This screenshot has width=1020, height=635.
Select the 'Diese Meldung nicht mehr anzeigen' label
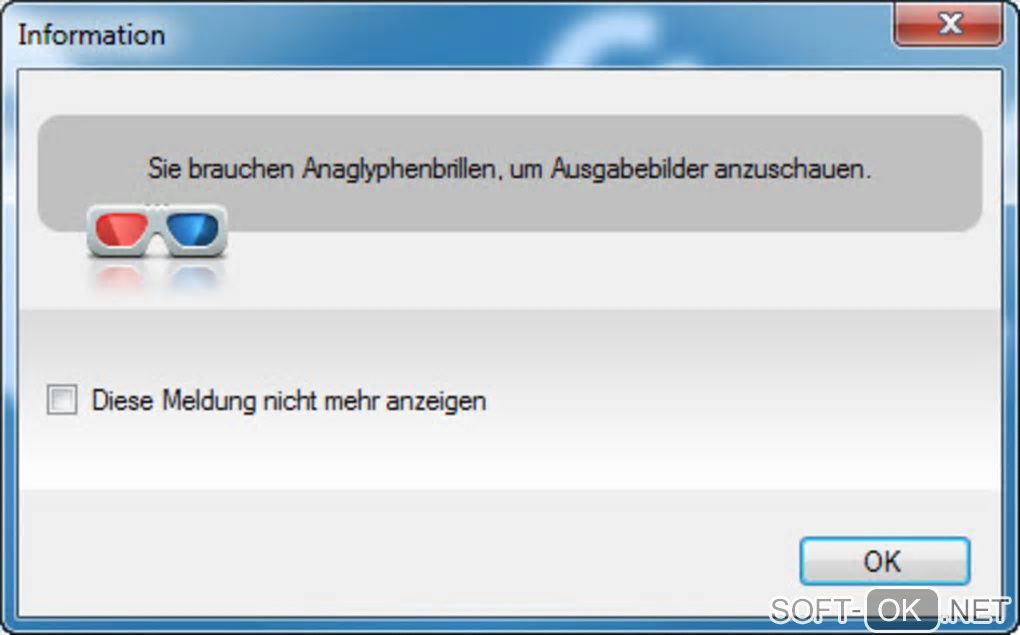coord(289,401)
